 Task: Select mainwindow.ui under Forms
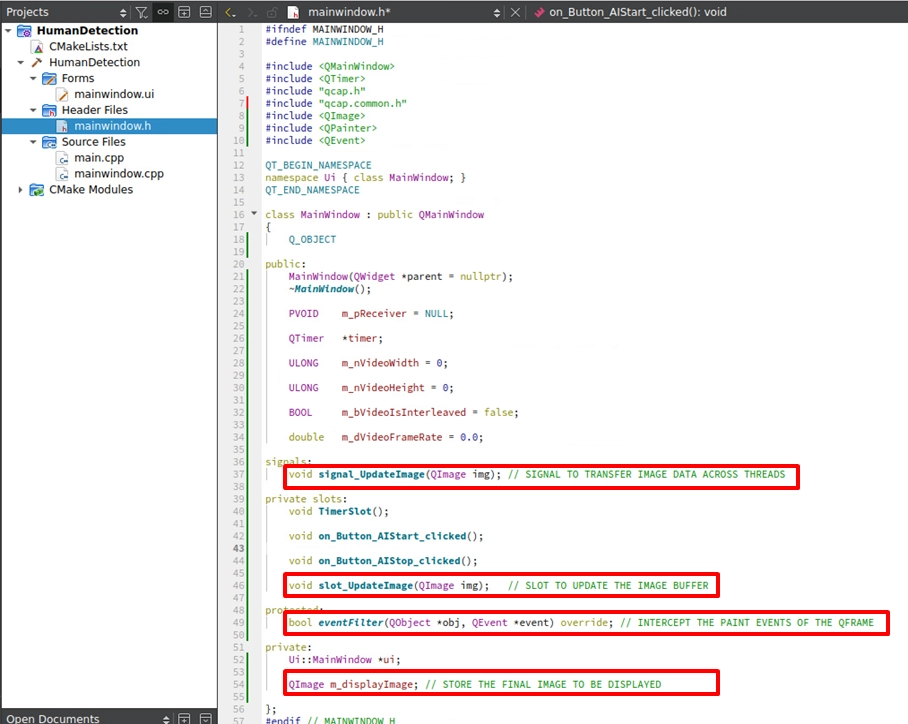click(114, 94)
